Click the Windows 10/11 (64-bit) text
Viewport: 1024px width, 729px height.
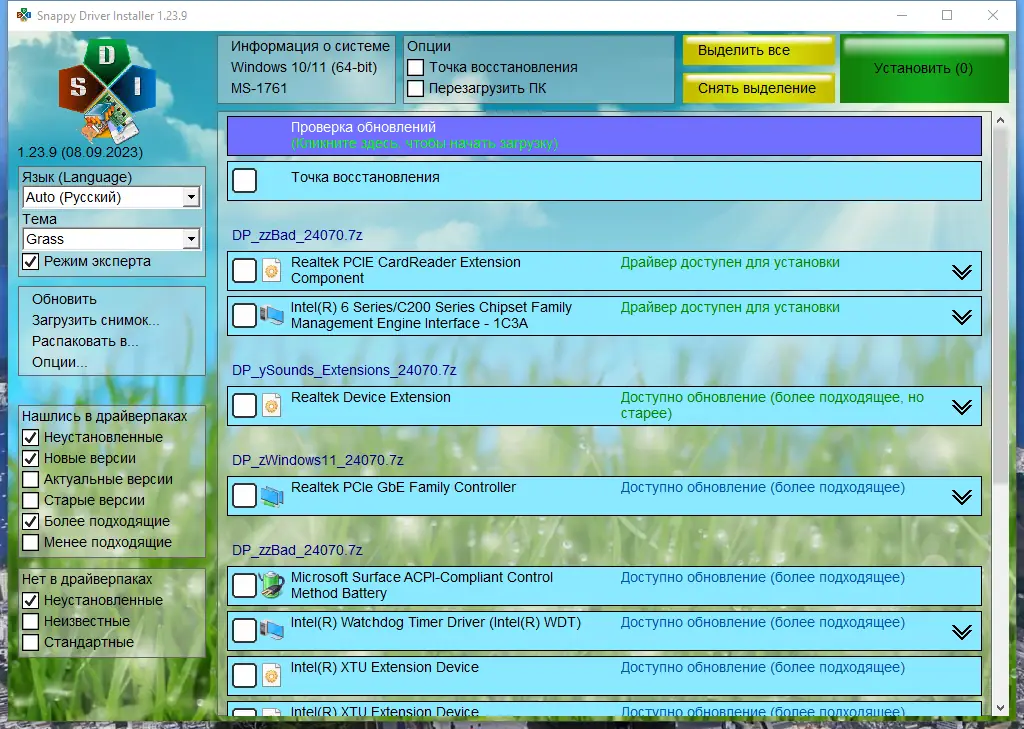304,67
